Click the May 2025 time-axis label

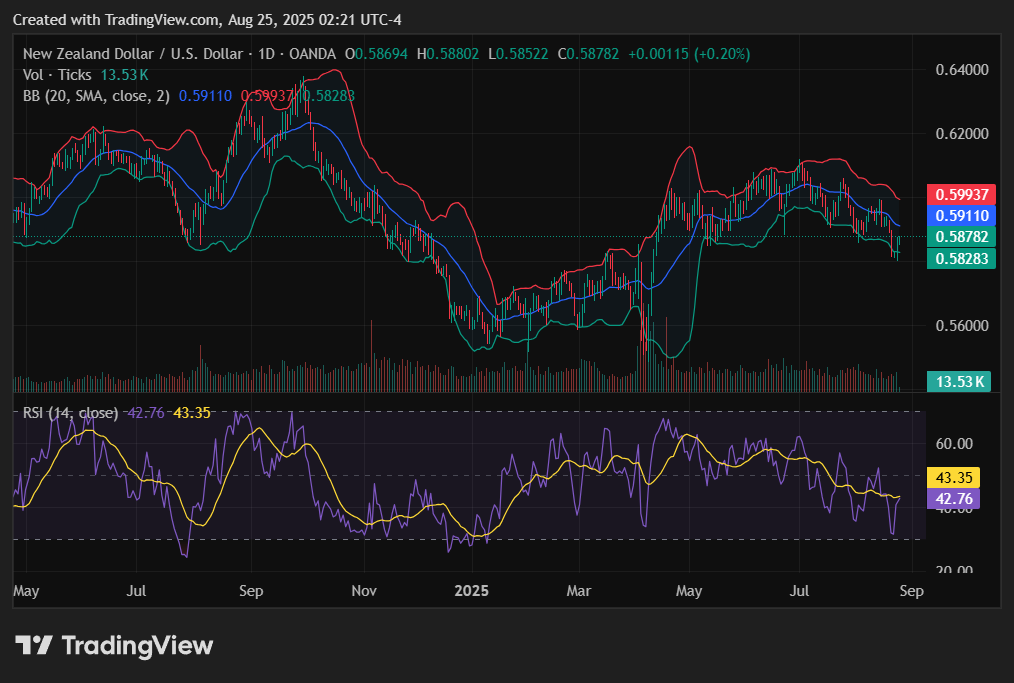689,591
